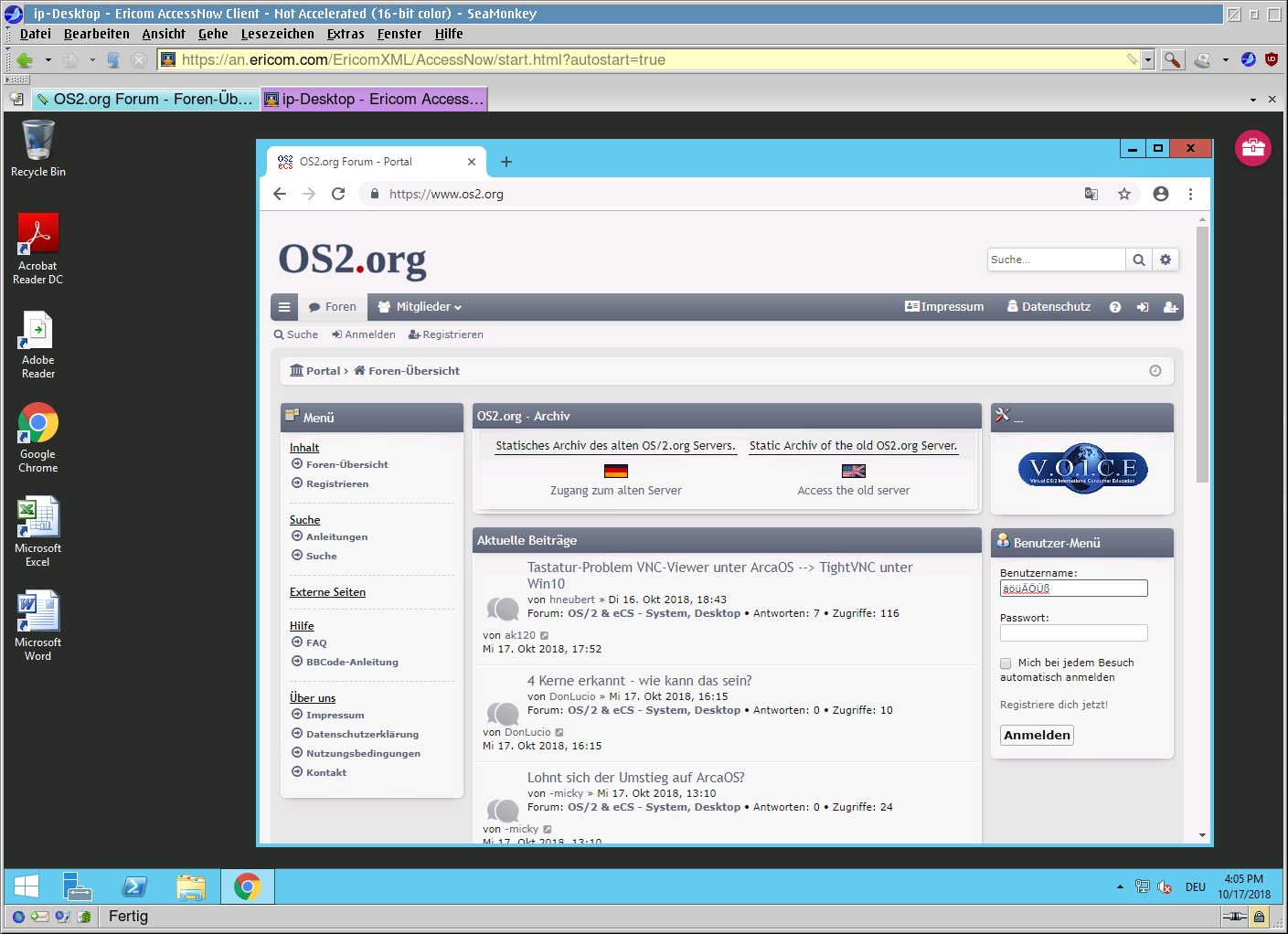Click forum search magnifier button

click(1139, 260)
